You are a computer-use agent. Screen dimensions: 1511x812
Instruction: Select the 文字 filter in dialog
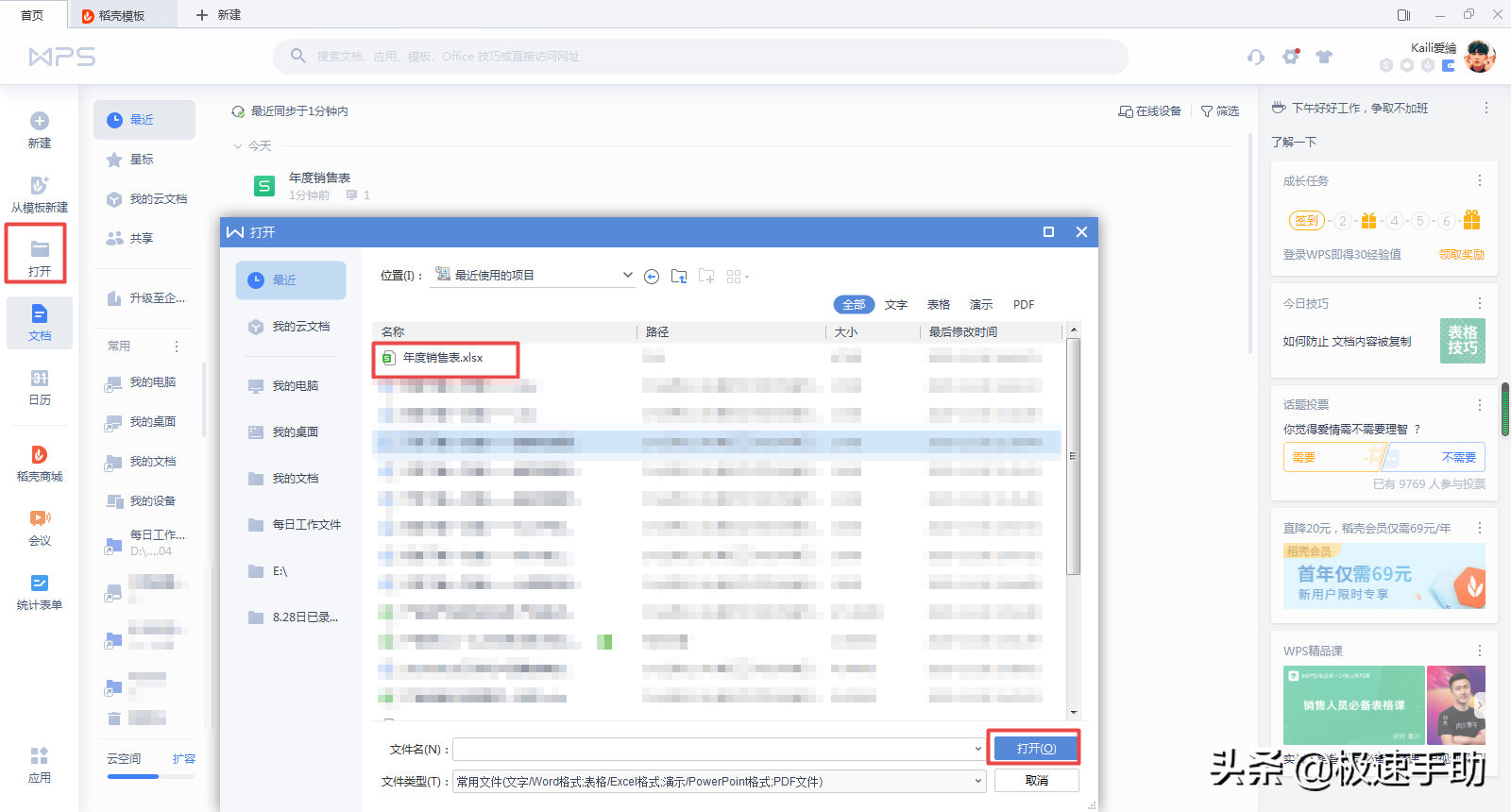tap(896, 304)
